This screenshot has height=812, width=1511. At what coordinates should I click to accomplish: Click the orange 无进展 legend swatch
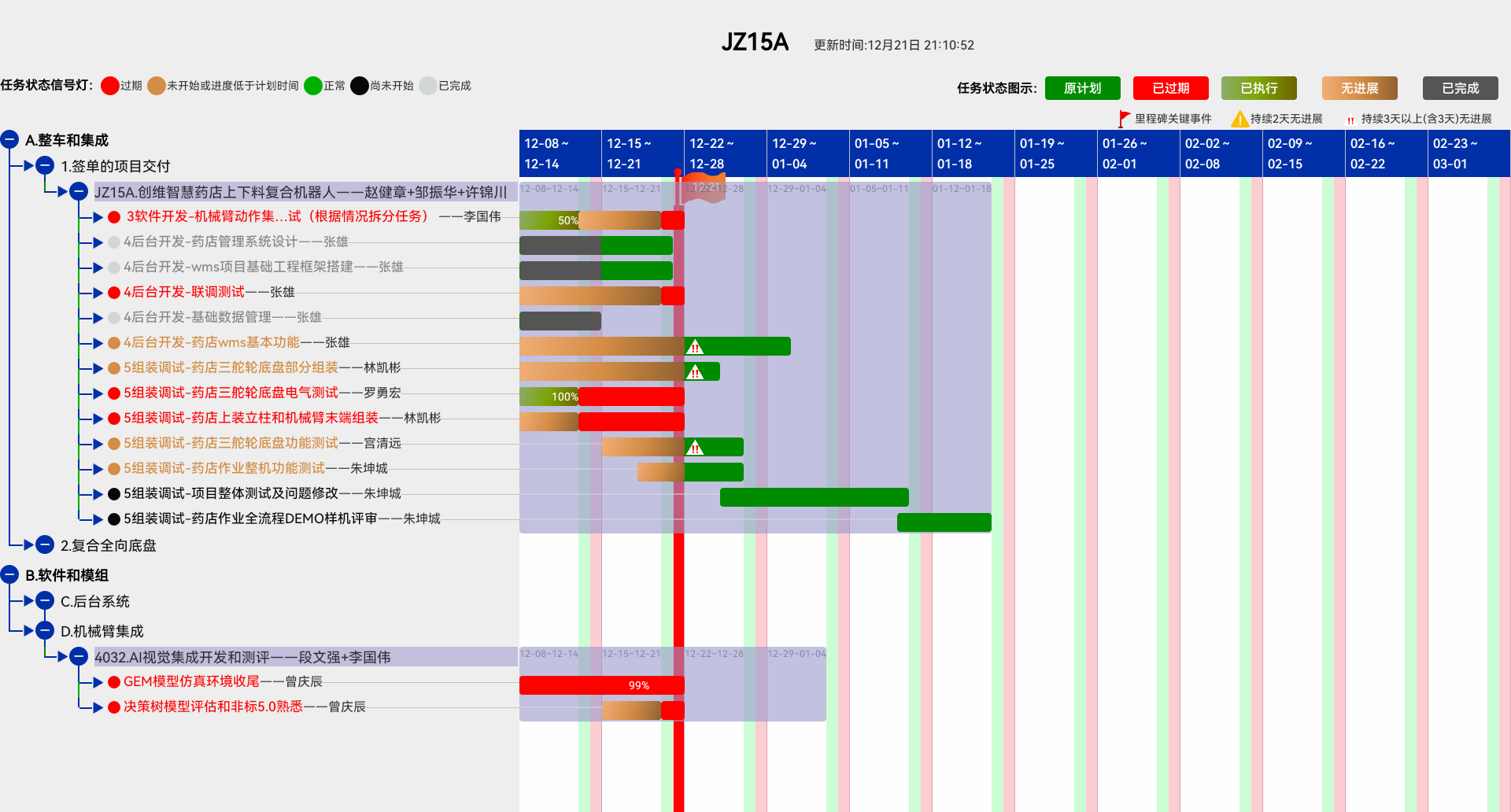pos(1359,88)
